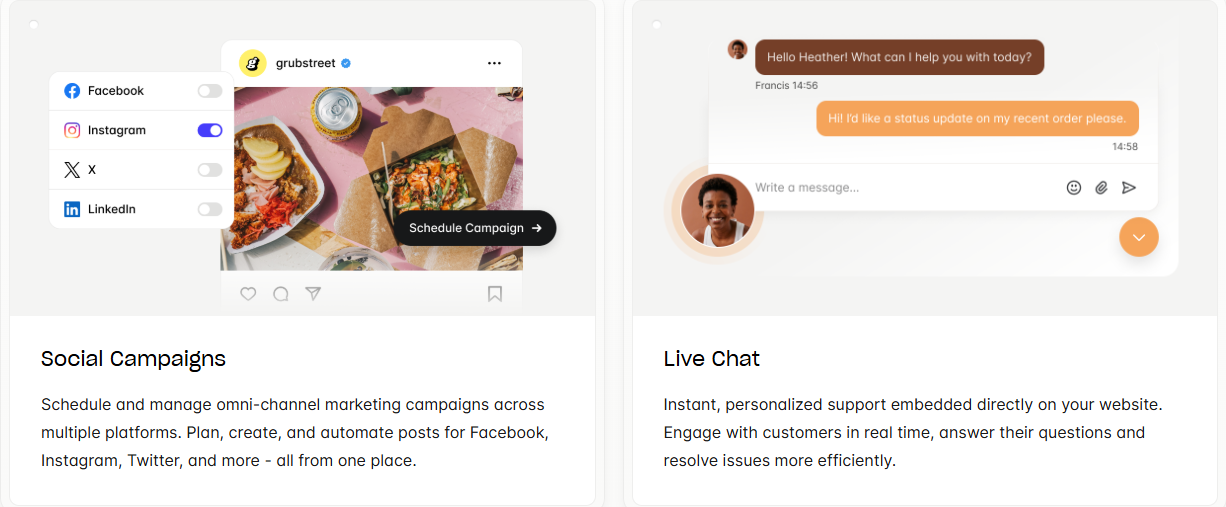This screenshot has width=1226, height=507.
Task: Switch on the LinkedIn toggle
Action: pyautogui.click(x=210, y=209)
